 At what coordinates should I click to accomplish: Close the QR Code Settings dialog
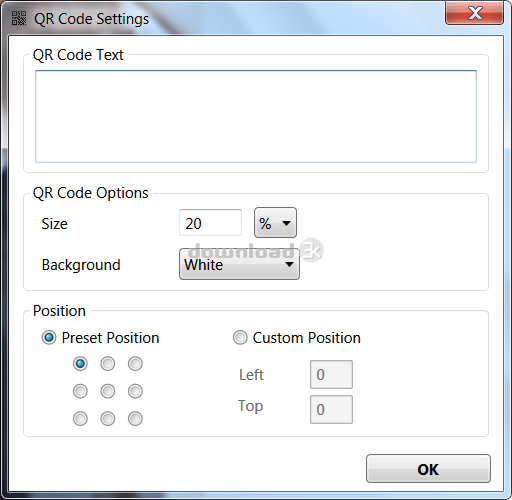coord(474,13)
